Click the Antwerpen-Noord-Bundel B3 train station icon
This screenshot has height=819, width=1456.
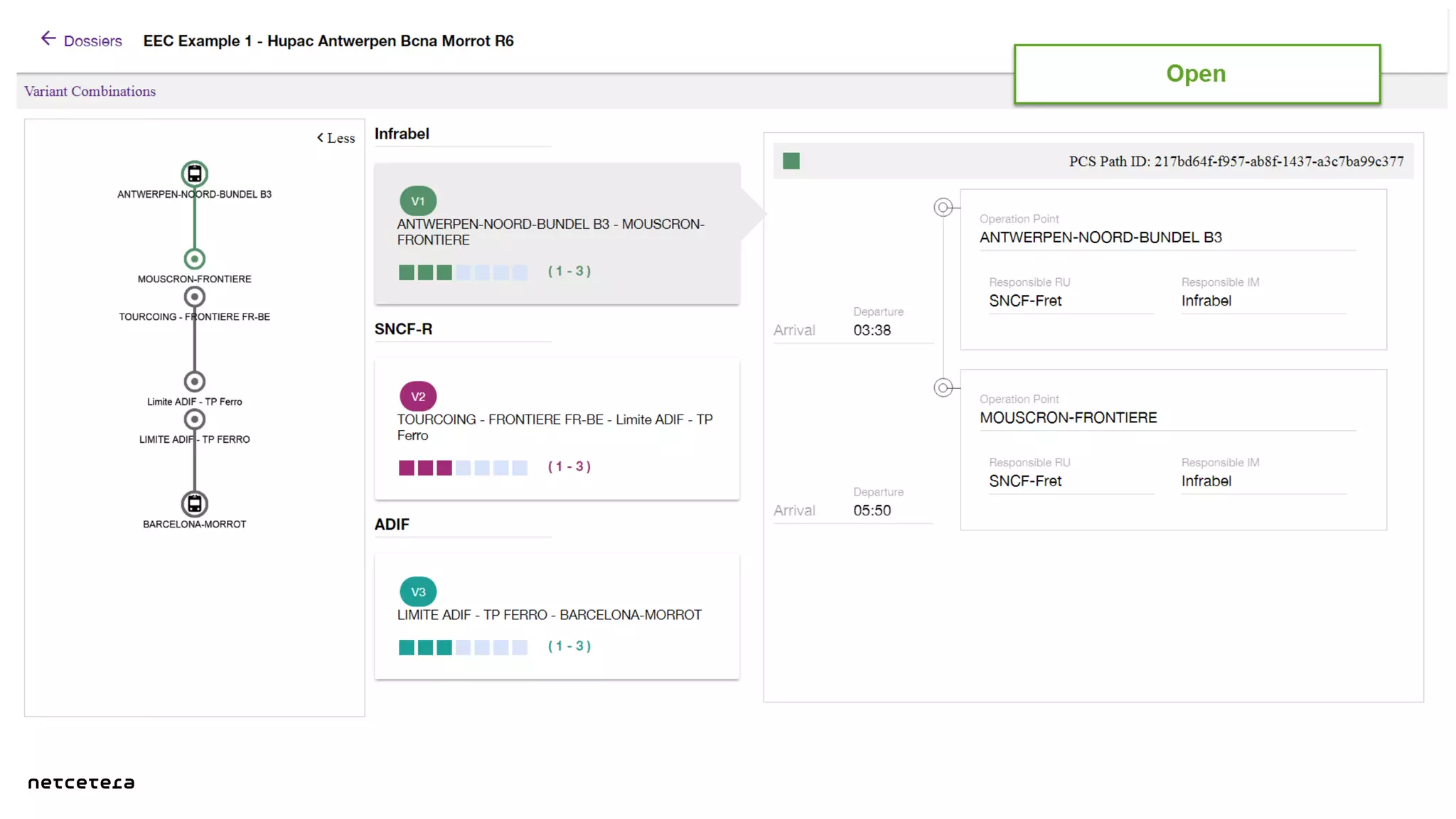click(x=194, y=173)
